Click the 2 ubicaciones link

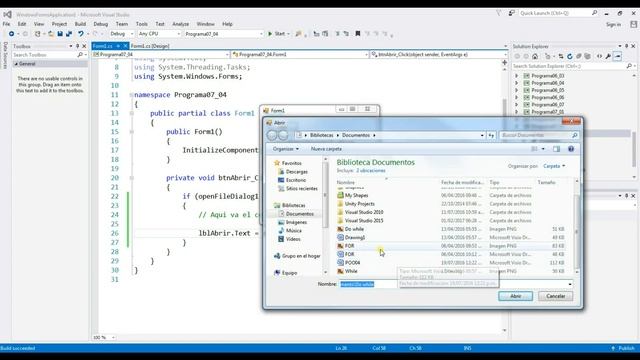(x=371, y=171)
